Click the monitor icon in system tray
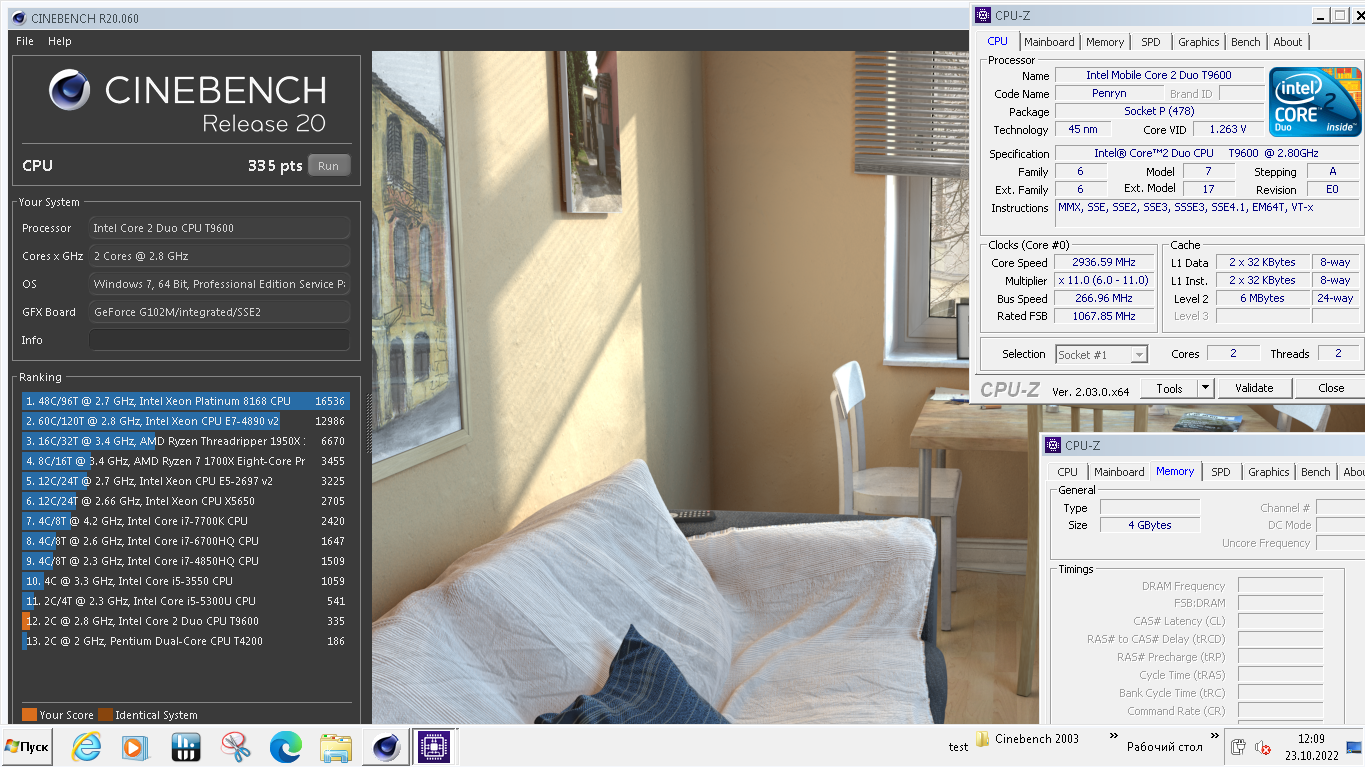Viewport: 1365px width, 767px height. tap(1353, 747)
